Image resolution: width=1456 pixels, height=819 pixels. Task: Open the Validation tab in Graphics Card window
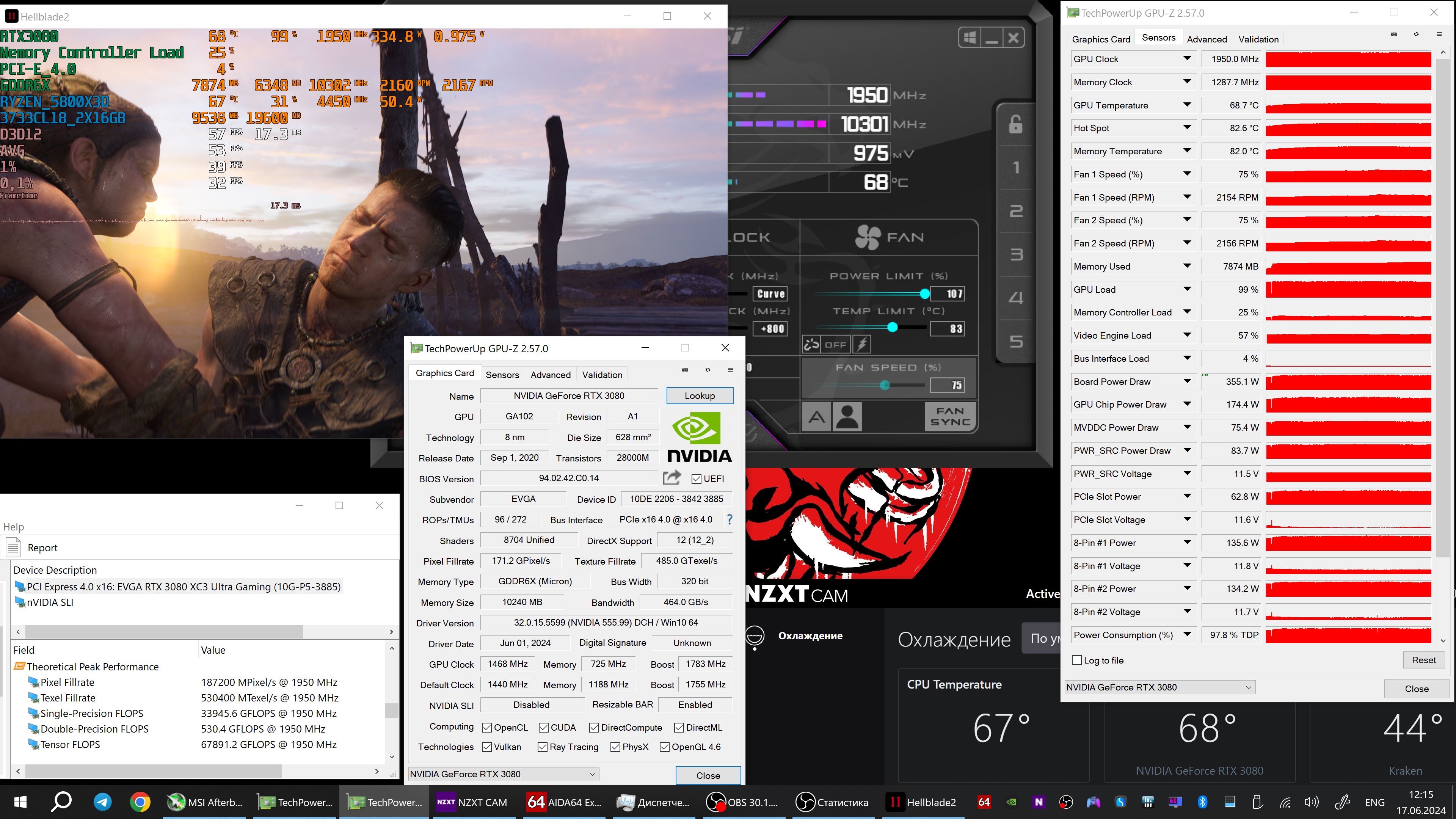pyautogui.click(x=602, y=375)
